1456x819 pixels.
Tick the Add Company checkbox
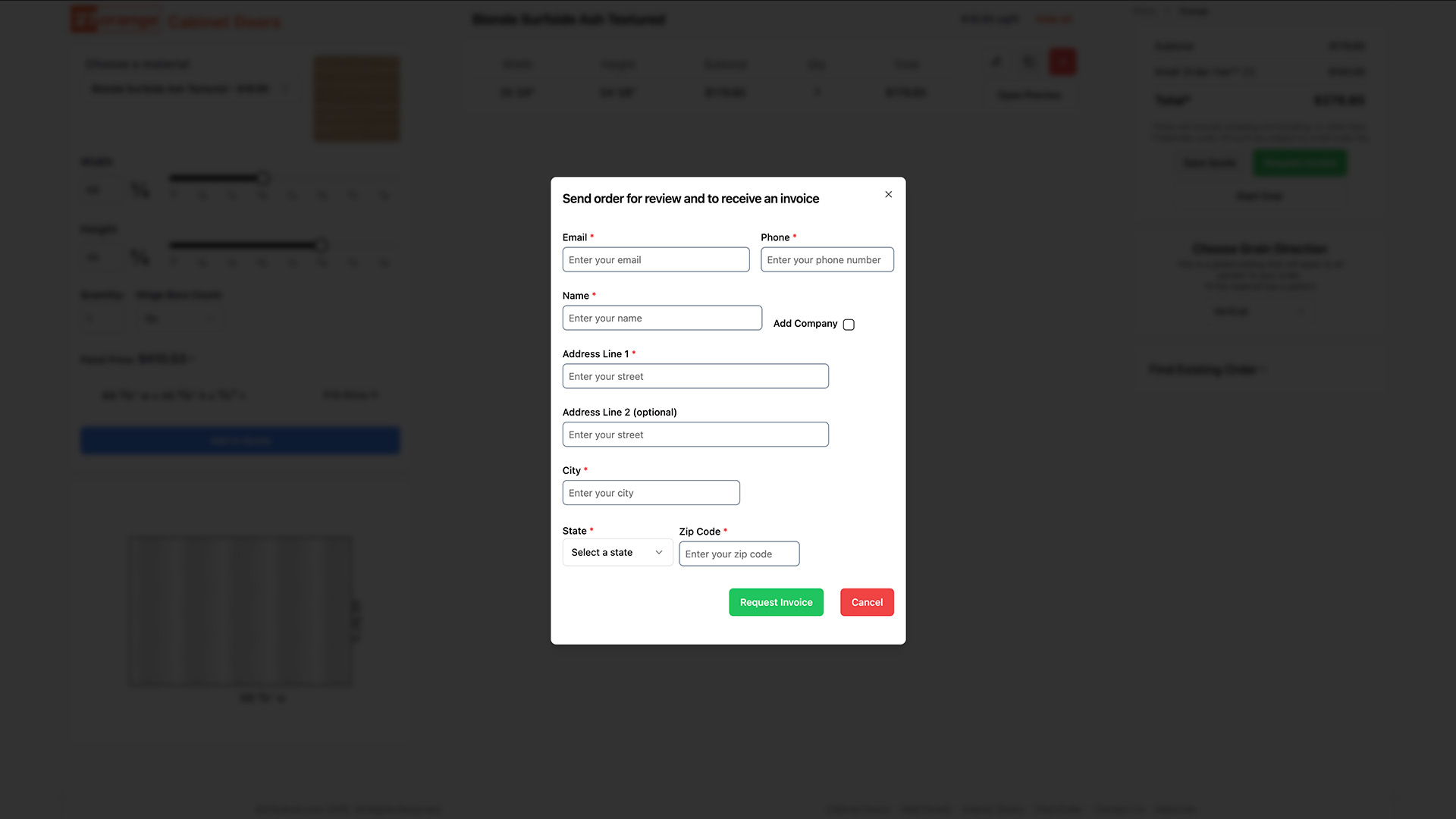pos(849,325)
